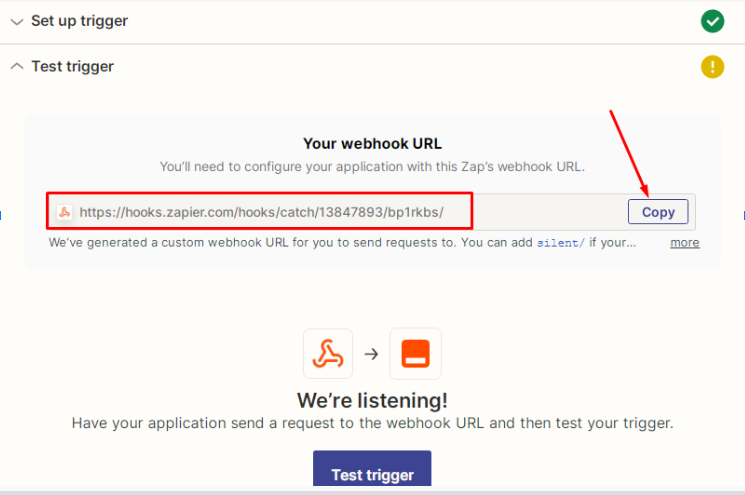Click the yellow warning status icon
Image resolution: width=745 pixels, height=495 pixels.
coord(712,67)
